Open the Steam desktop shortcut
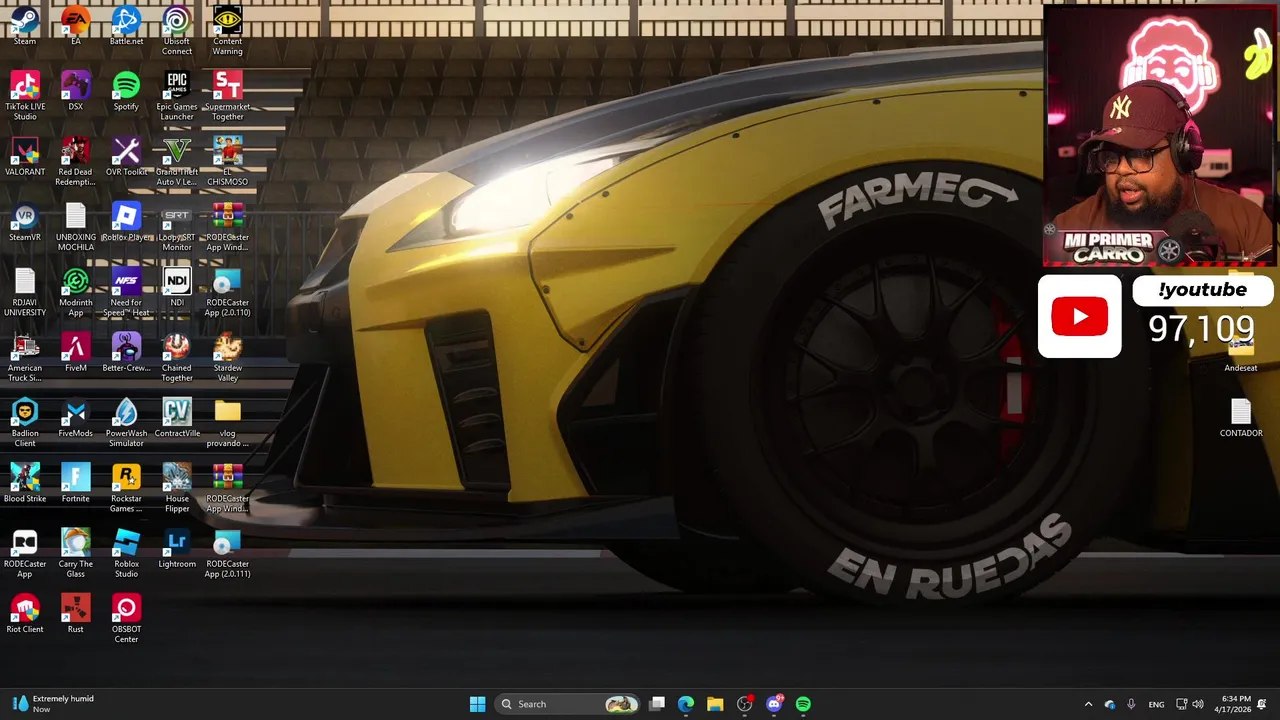1280x720 pixels. [x=25, y=26]
